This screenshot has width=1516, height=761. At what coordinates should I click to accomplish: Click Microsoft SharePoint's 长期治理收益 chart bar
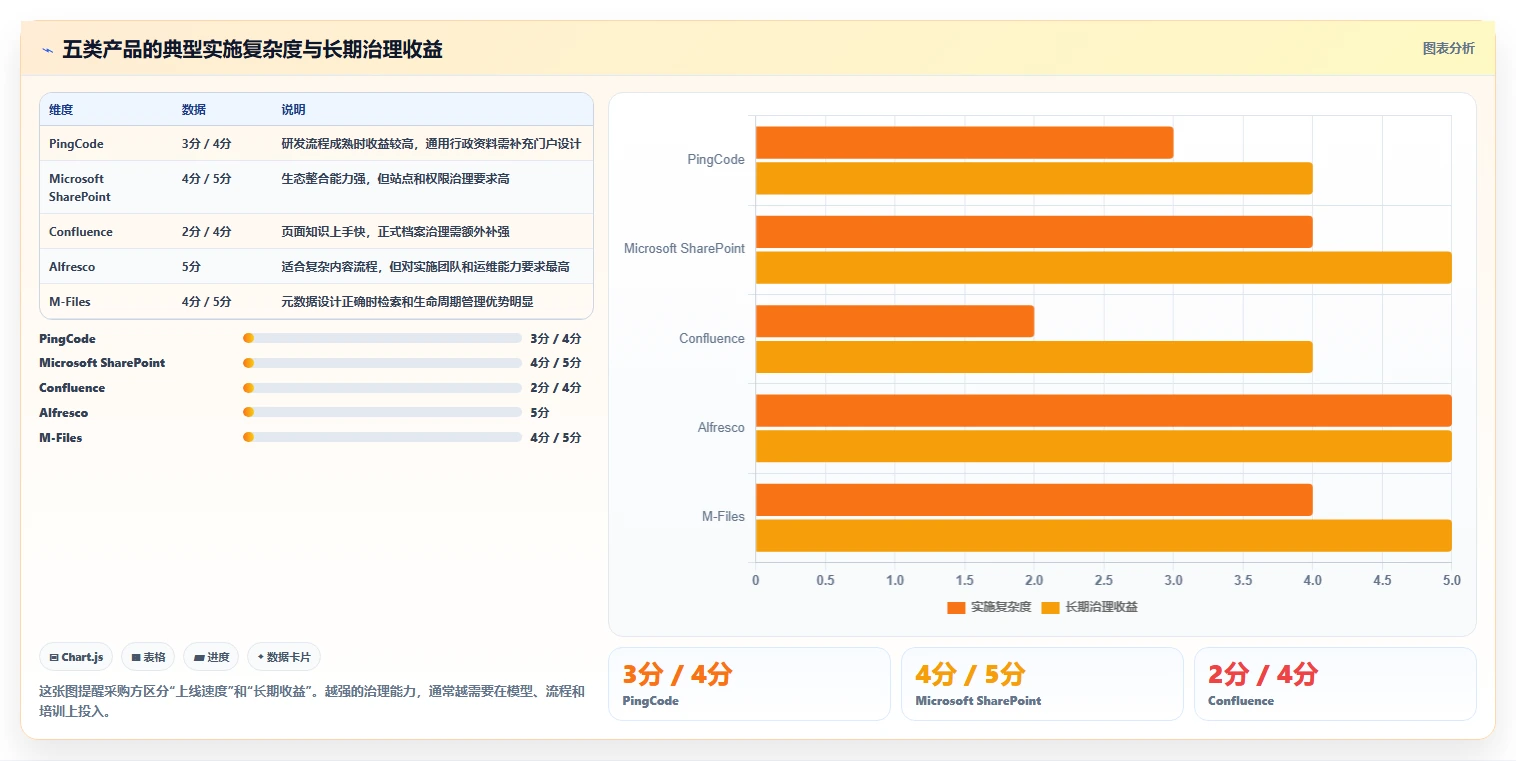(x=1104, y=267)
